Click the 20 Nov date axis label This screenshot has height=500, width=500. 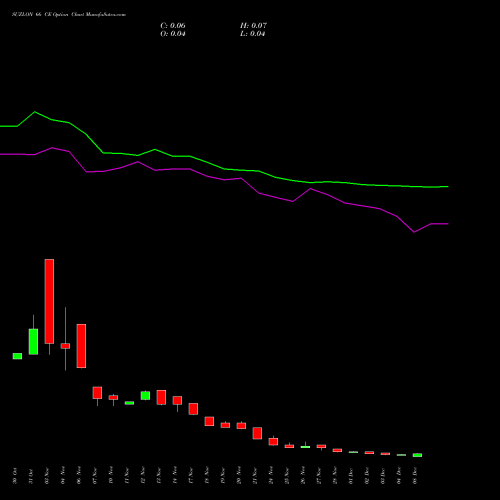pyautogui.click(x=239, y=476)
